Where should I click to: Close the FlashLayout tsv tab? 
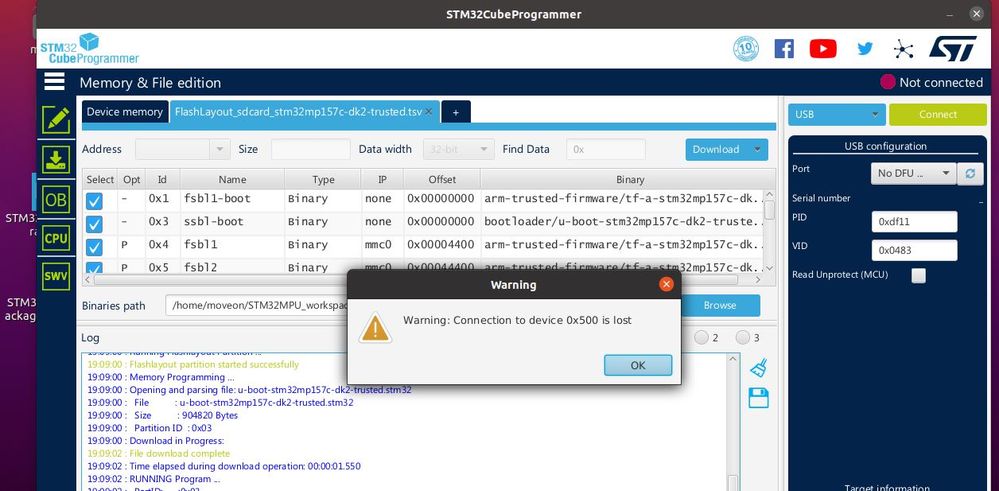pyautogui.click(x=429, y=111)
